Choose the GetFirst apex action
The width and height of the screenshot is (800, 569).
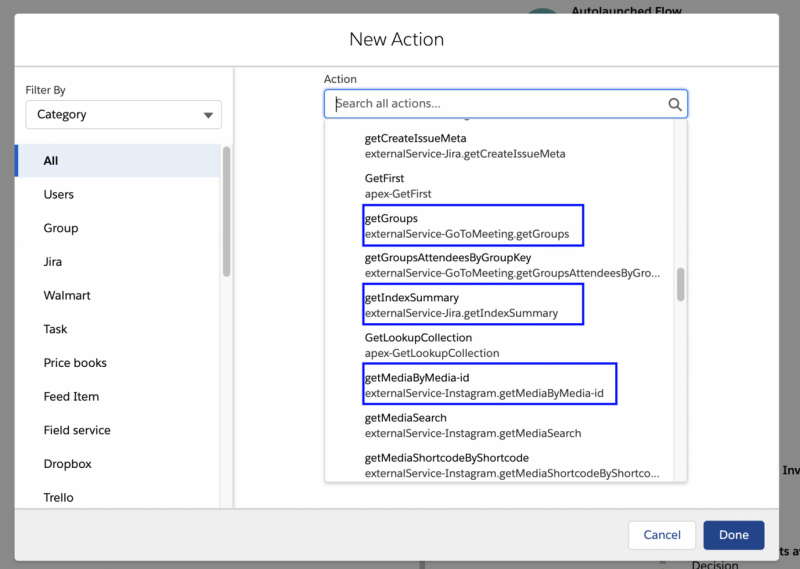(499, 186)
